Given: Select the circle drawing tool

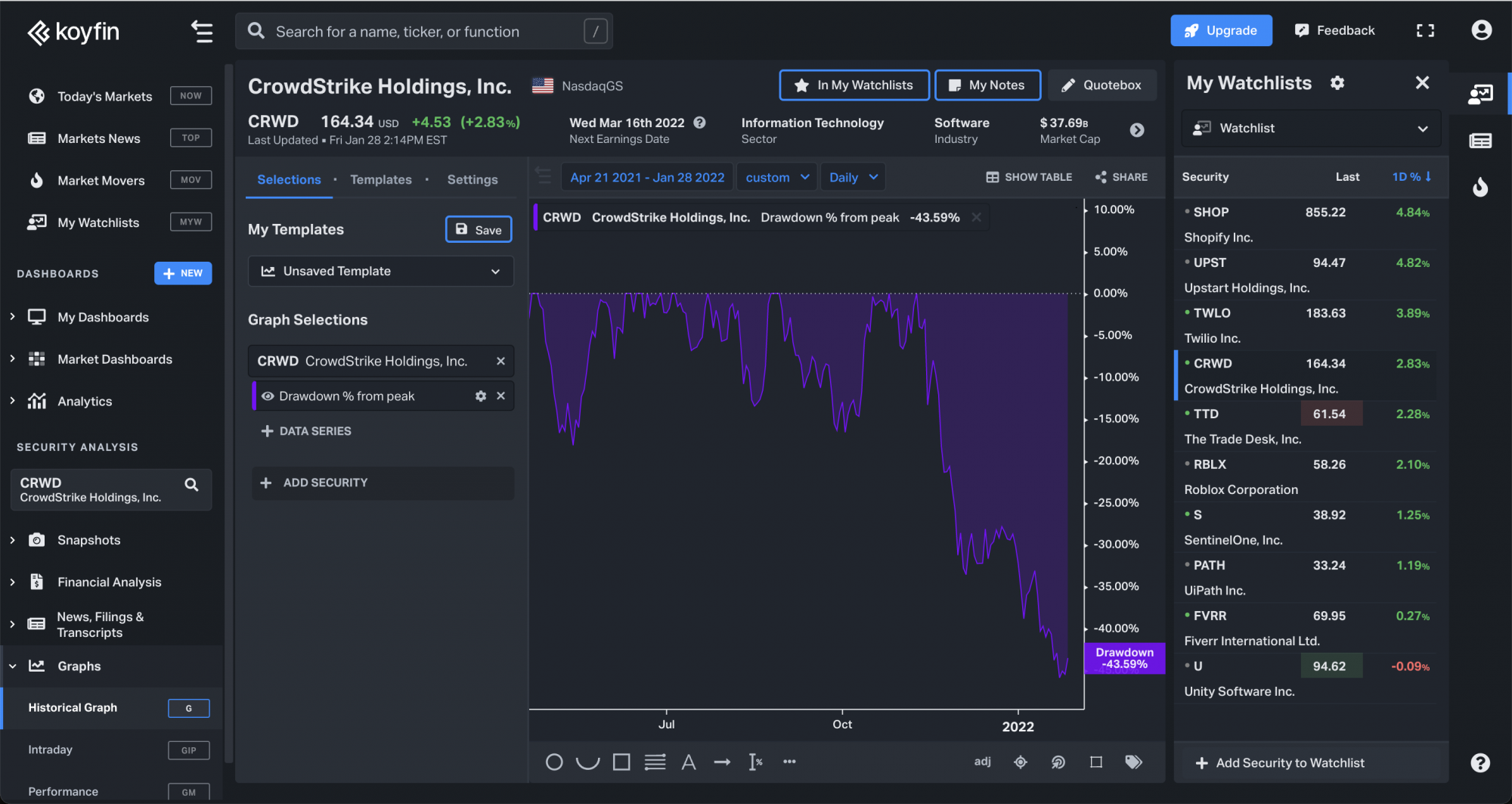Looking at the screenshot, I should (554, 762).
